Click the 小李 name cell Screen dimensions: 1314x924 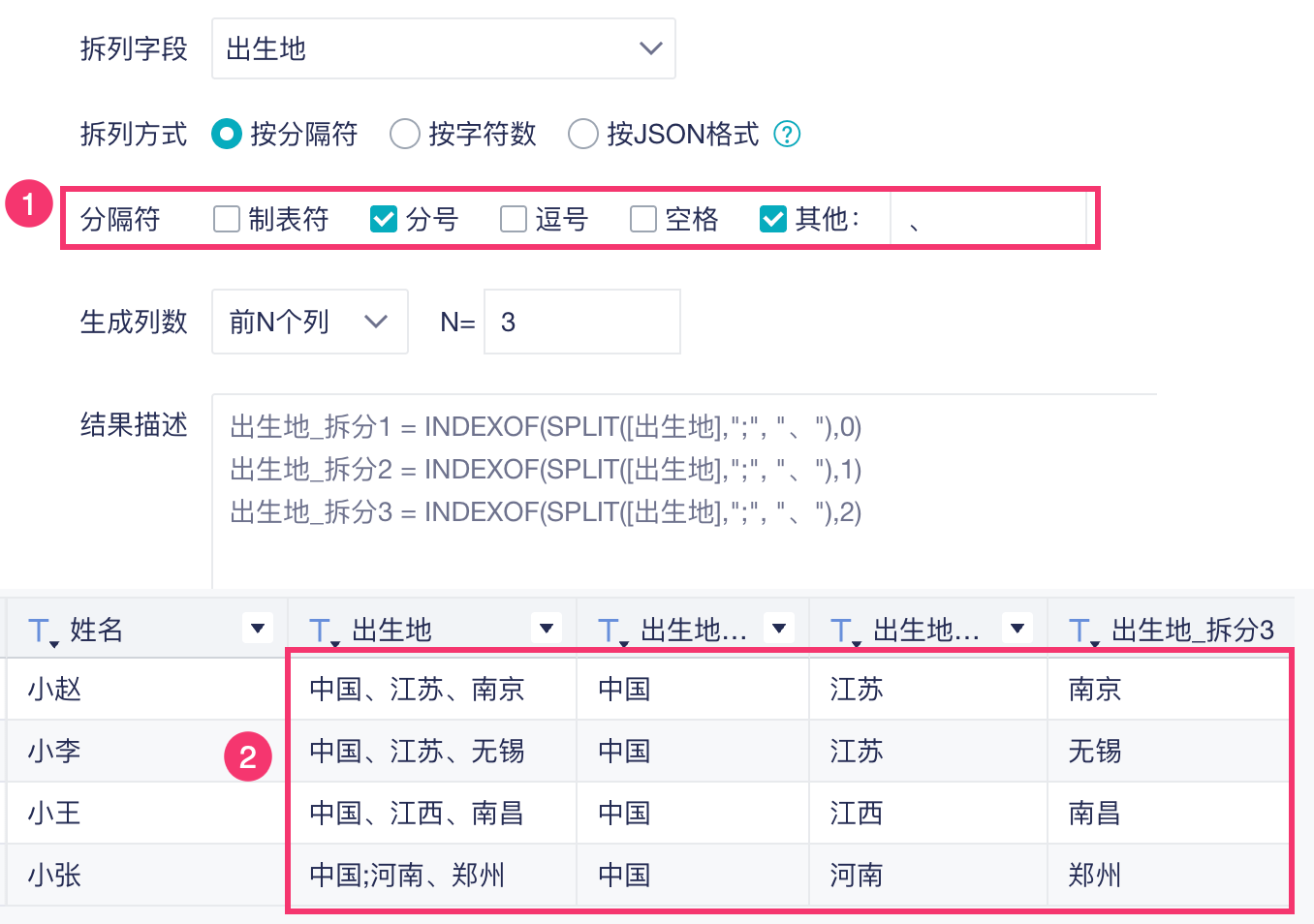(146, 752)
